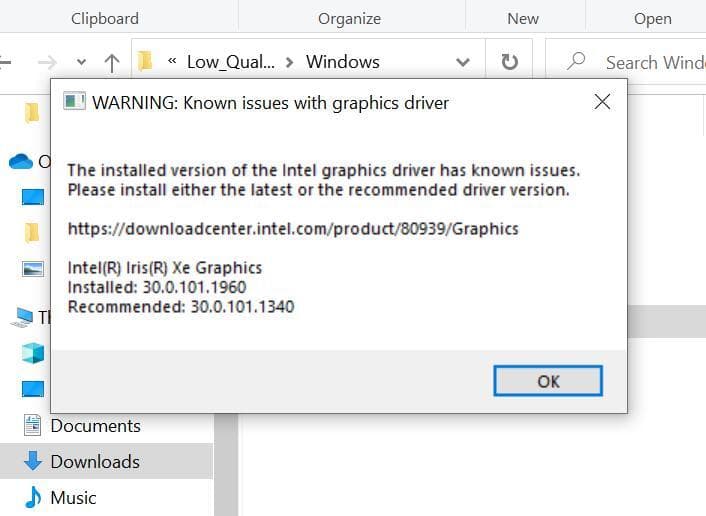
Task: Click OK in the graphics driver warning
Action: (548, 381)
